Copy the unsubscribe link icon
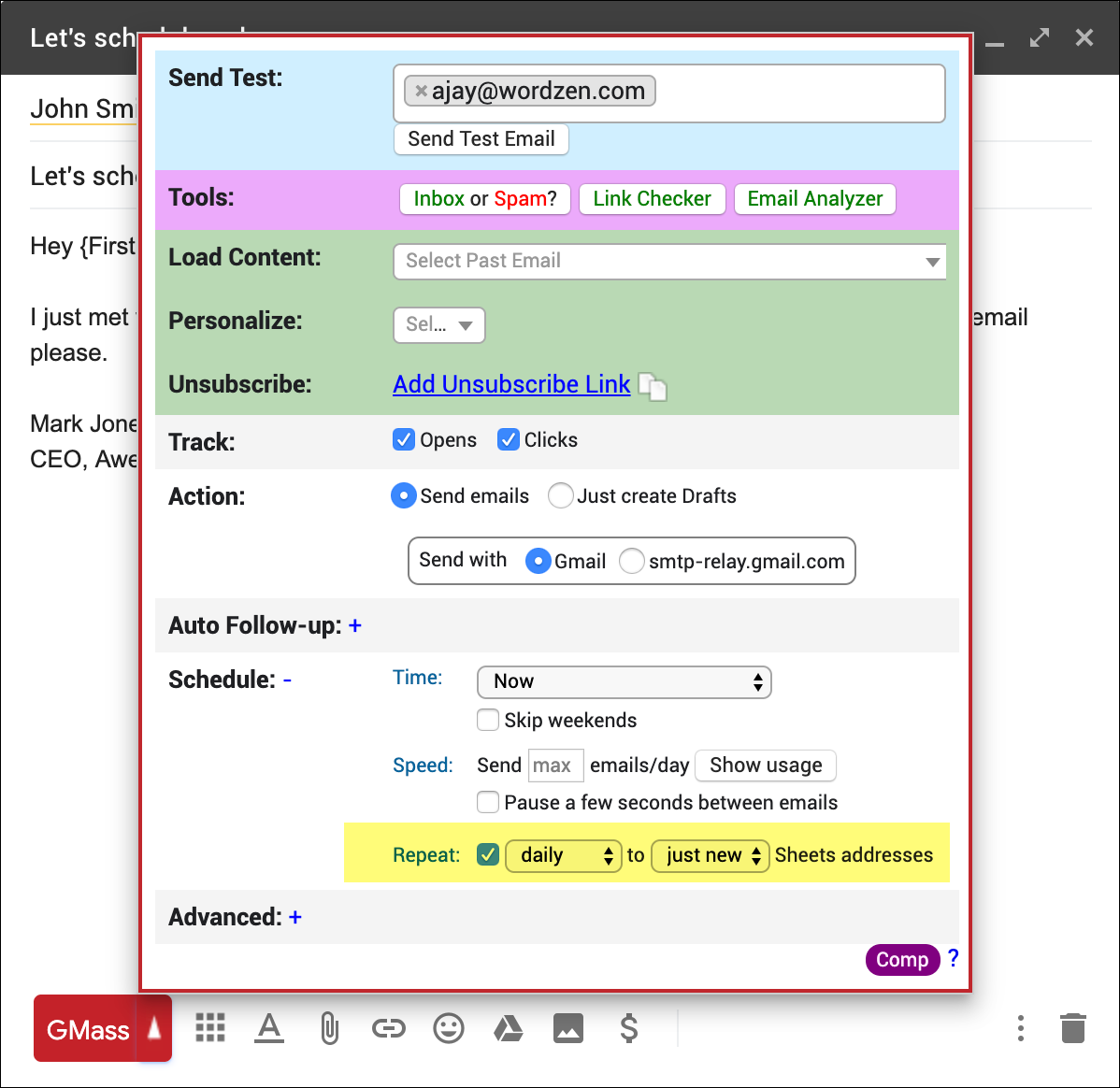 (x=653, y=386)
